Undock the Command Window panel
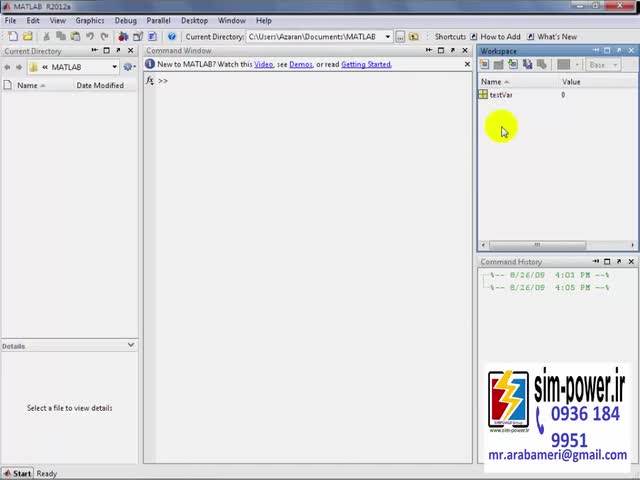Screen dimensions: 640x480 (453, 50)
